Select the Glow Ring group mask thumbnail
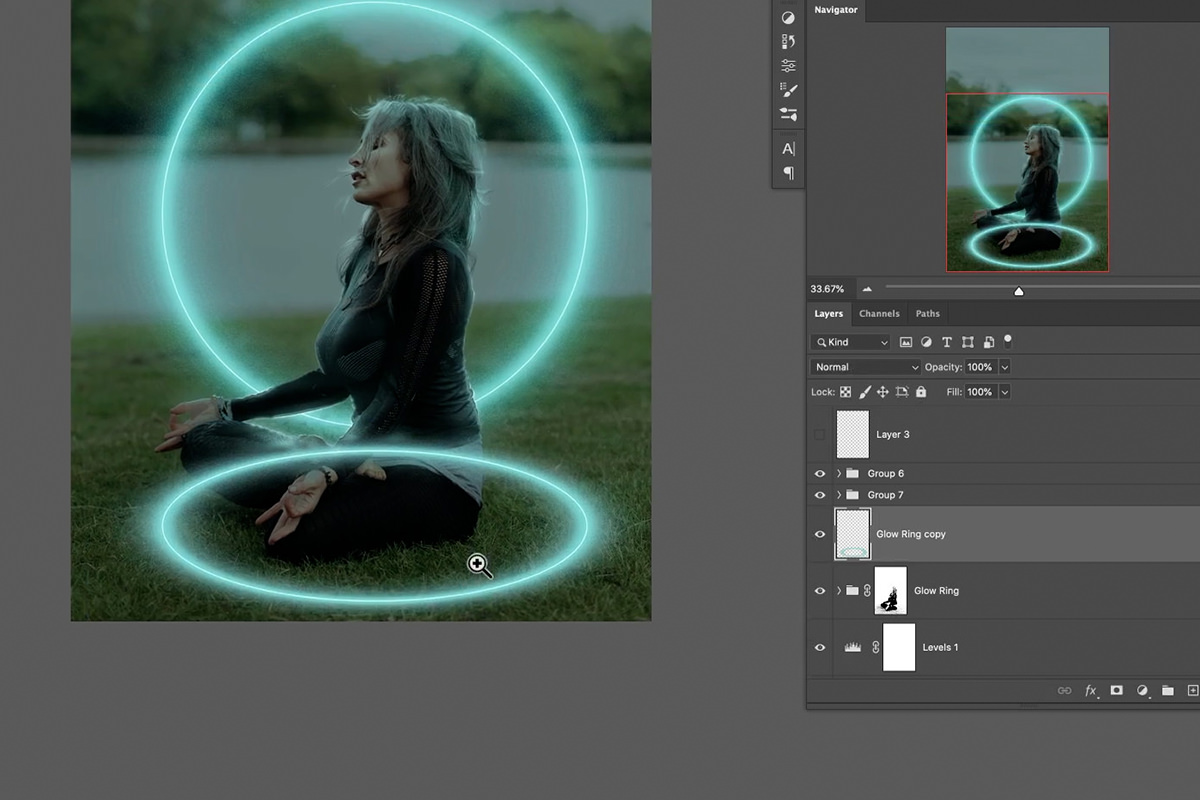The image size is (1200, 800). [x=891, y=591]
